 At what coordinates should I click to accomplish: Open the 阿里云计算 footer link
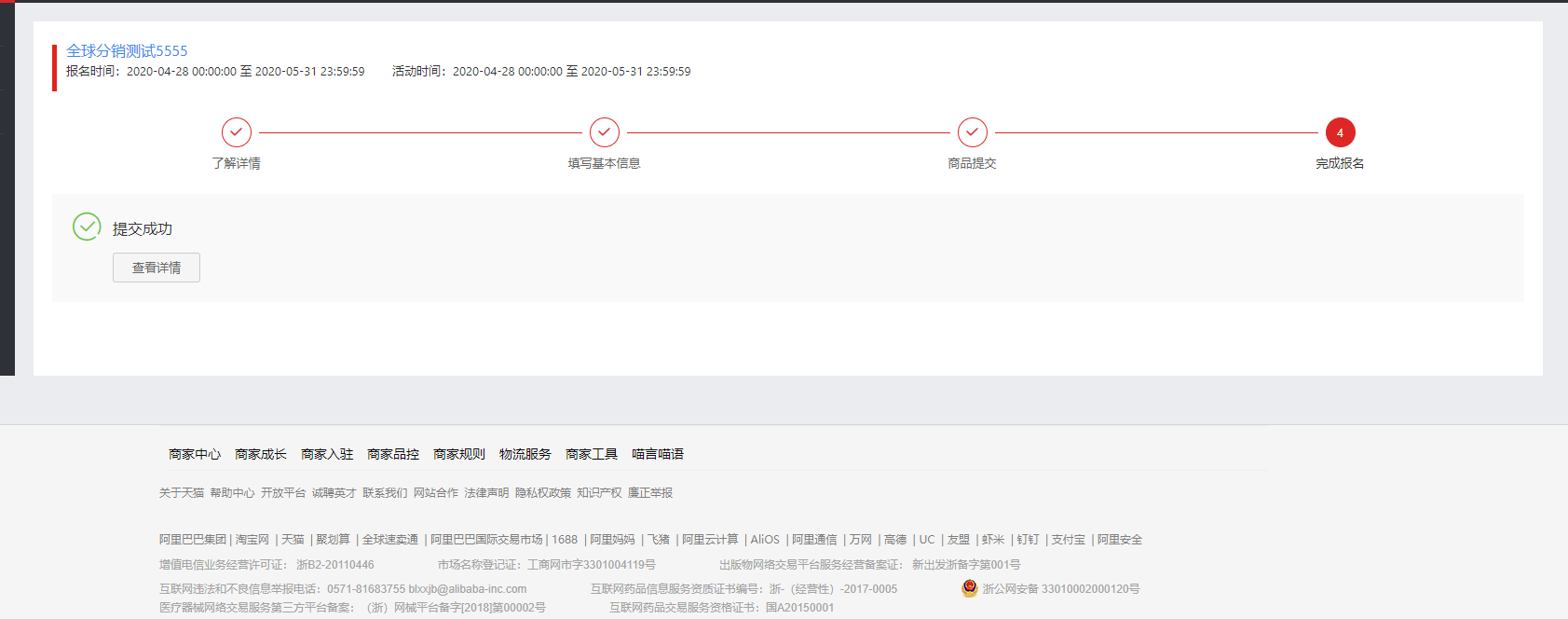(x=710, y=540)
